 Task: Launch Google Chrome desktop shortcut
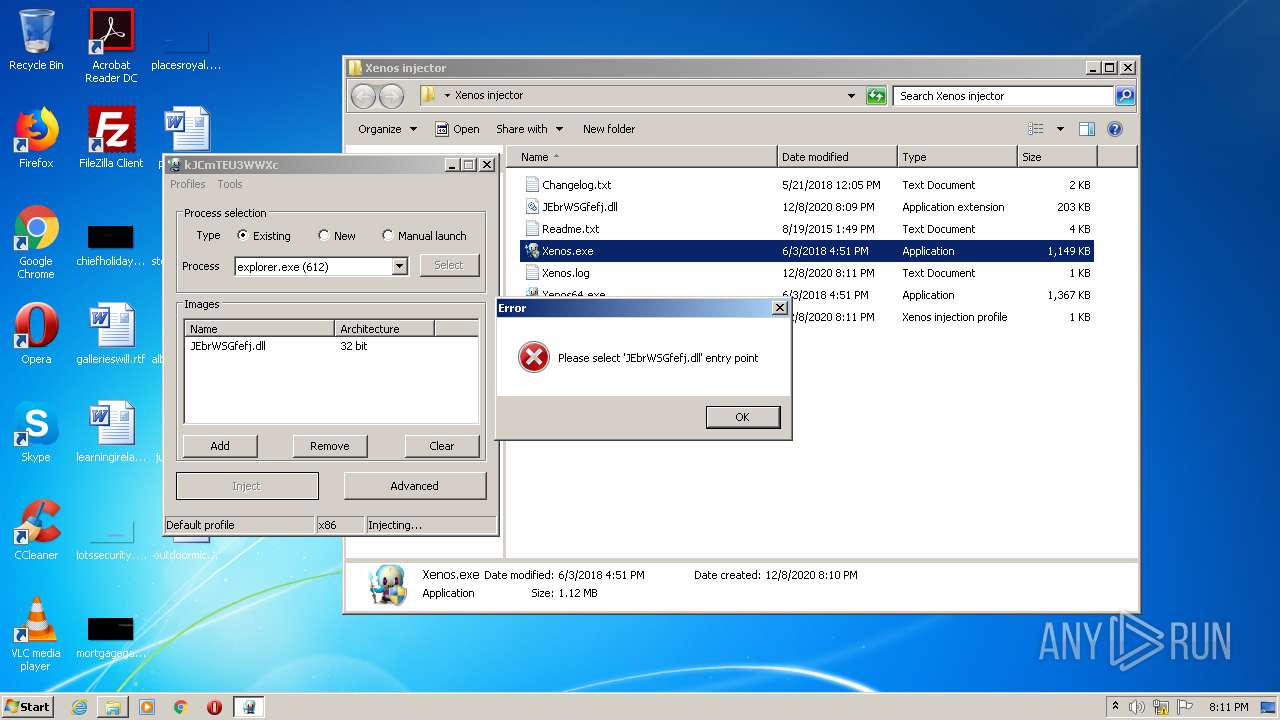point(36,242)
